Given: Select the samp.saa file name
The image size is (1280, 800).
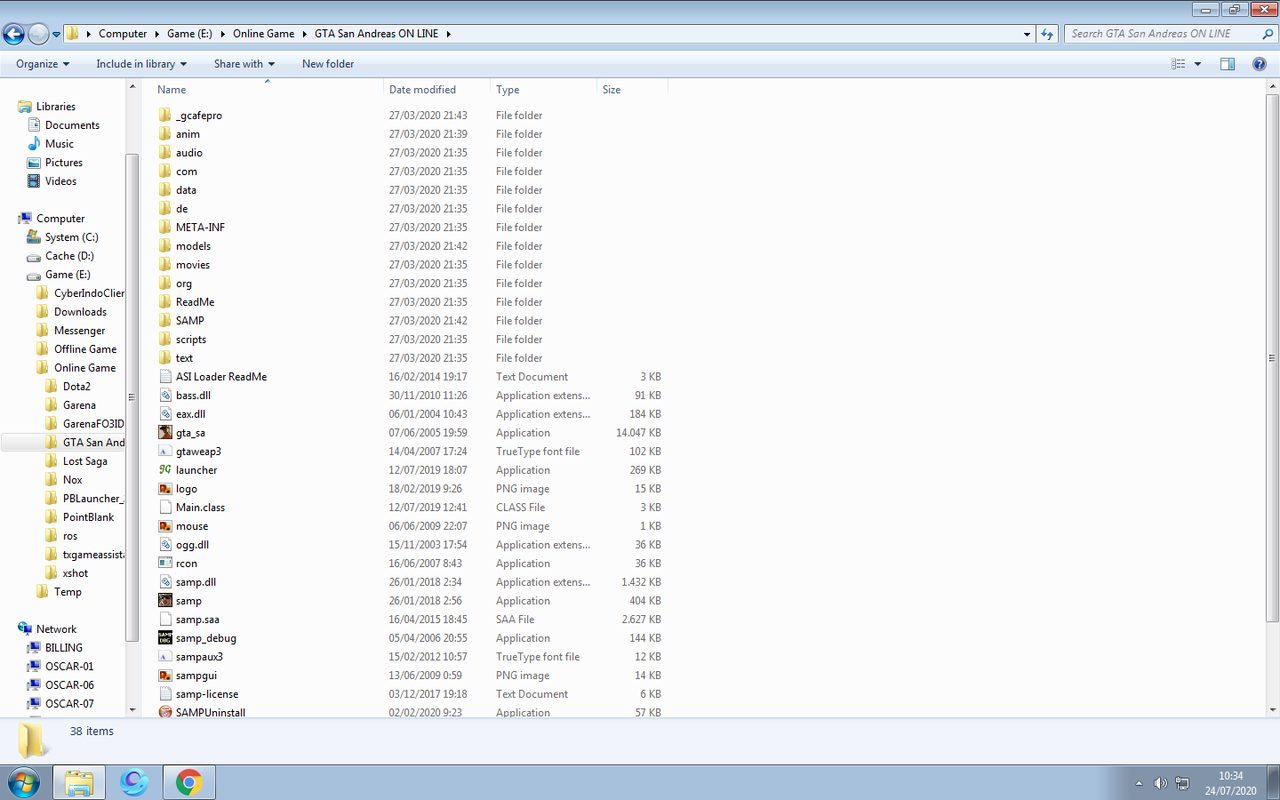Looking at the screenshot, I should (x=198, y=620).
